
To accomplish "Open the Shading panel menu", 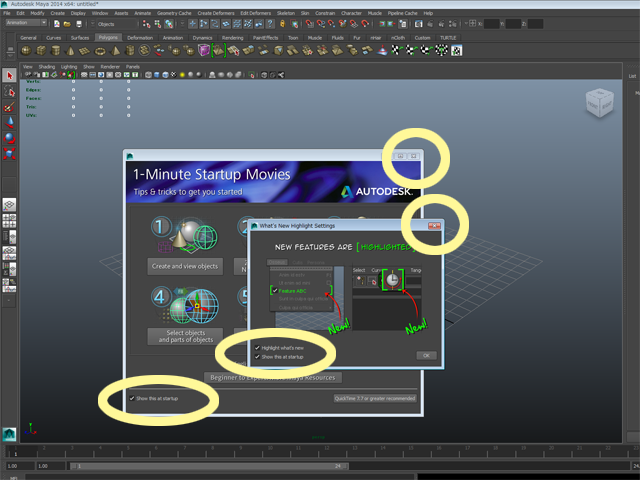I will [x=47, y=67].
